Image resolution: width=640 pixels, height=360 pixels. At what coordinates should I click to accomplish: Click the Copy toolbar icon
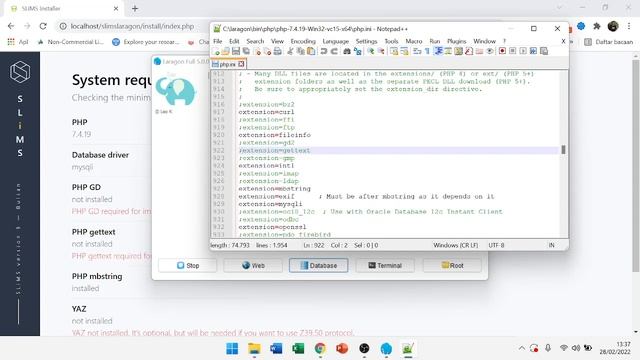[300, 51]
